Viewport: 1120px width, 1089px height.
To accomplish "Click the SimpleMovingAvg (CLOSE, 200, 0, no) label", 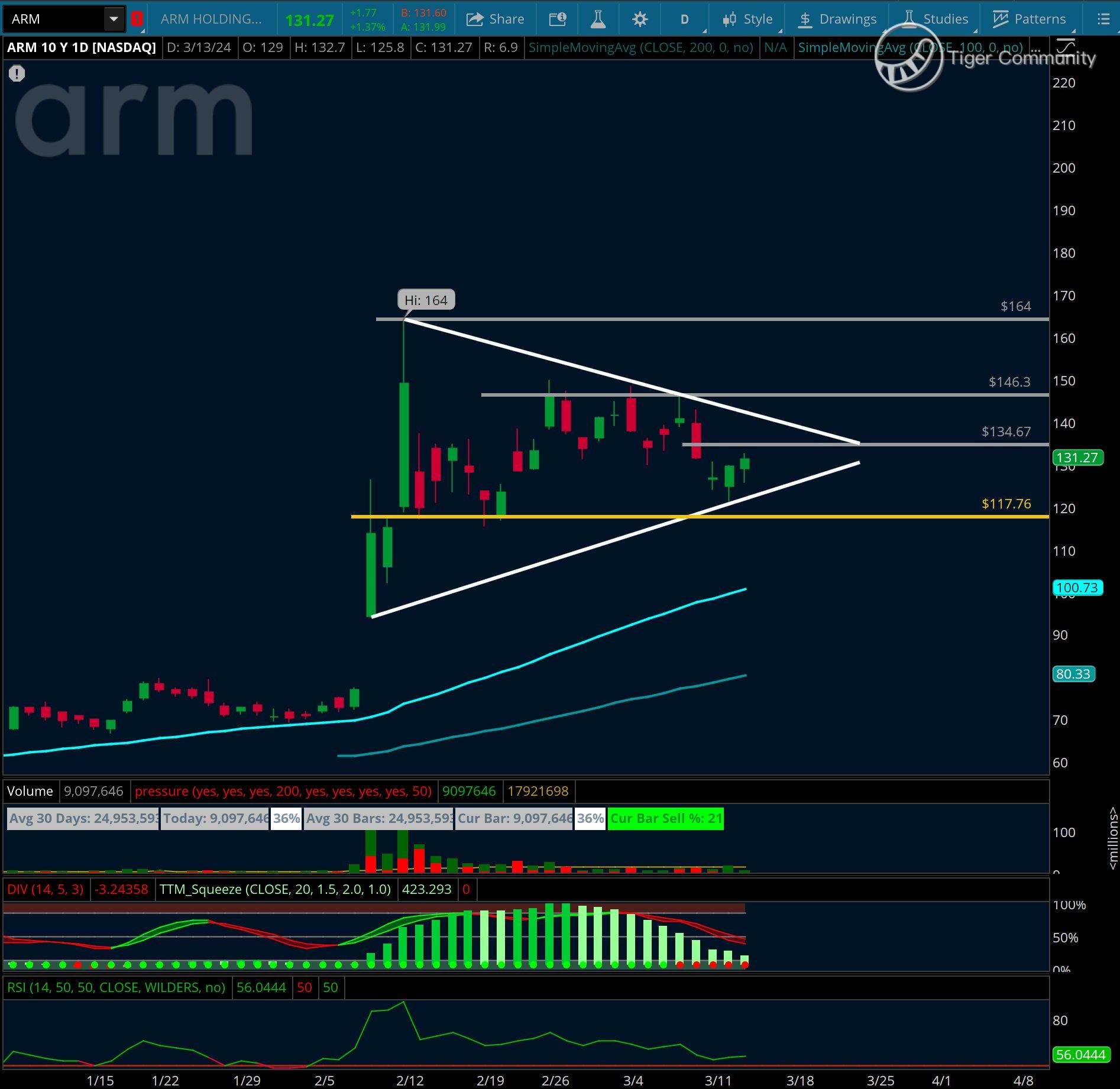I will point(641,47).
